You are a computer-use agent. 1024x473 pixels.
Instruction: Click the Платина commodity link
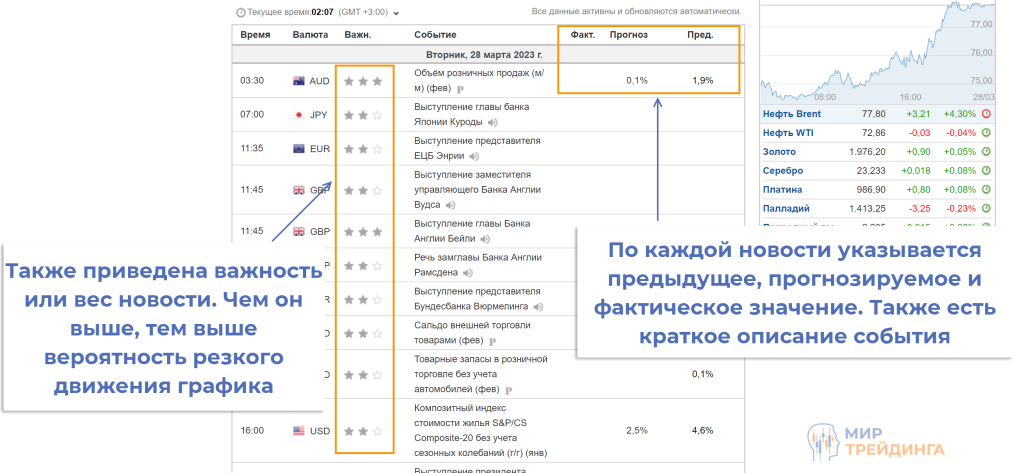click(782, 189)
